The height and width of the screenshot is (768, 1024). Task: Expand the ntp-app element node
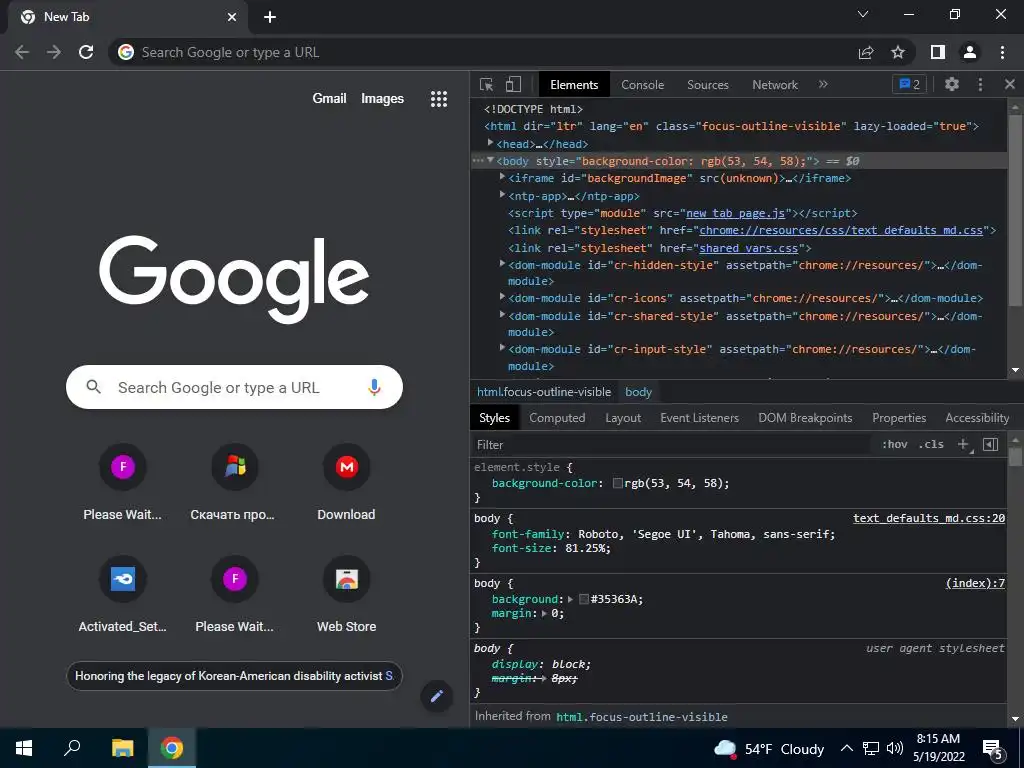[x=502, y=195]
